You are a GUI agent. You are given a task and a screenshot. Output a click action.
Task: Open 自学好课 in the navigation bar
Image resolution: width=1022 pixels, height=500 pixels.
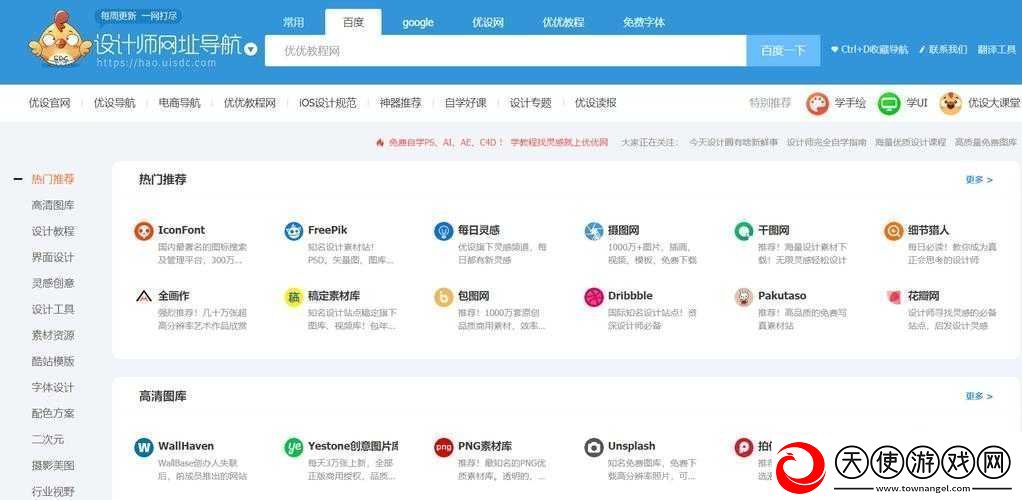[466, 103]
